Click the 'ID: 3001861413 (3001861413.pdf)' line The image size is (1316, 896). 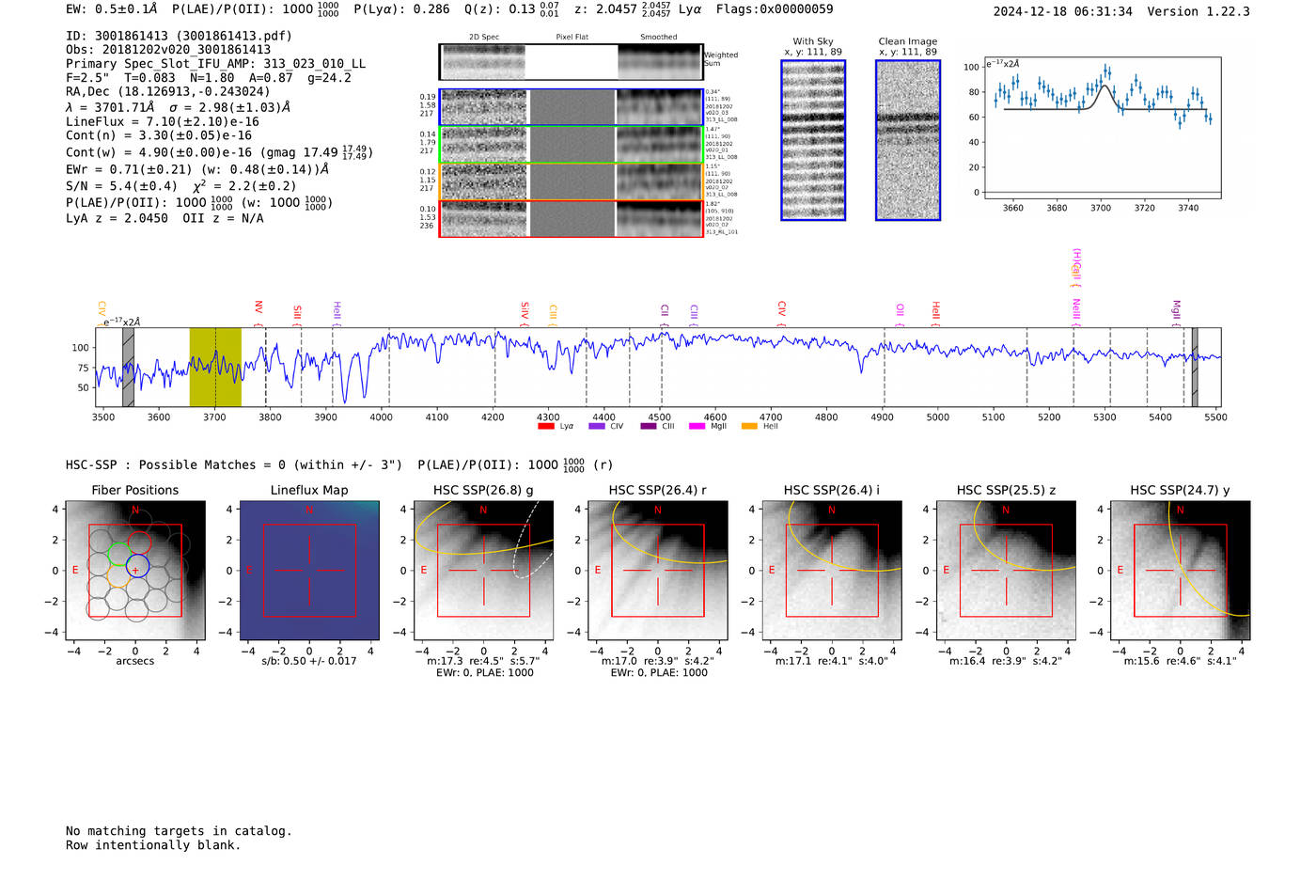(x=179, y=36)
